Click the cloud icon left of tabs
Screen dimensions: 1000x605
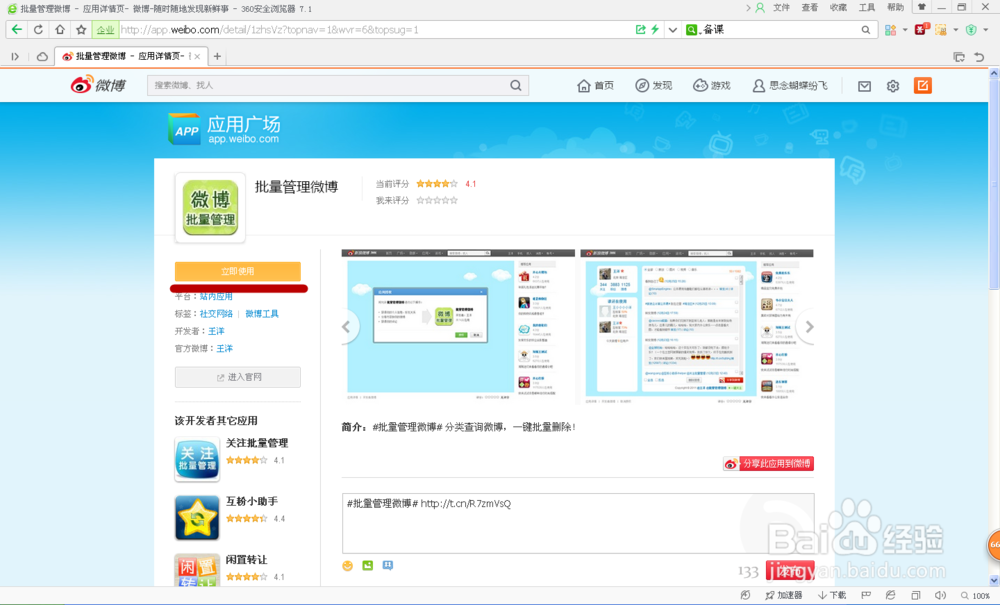[42, 56]
